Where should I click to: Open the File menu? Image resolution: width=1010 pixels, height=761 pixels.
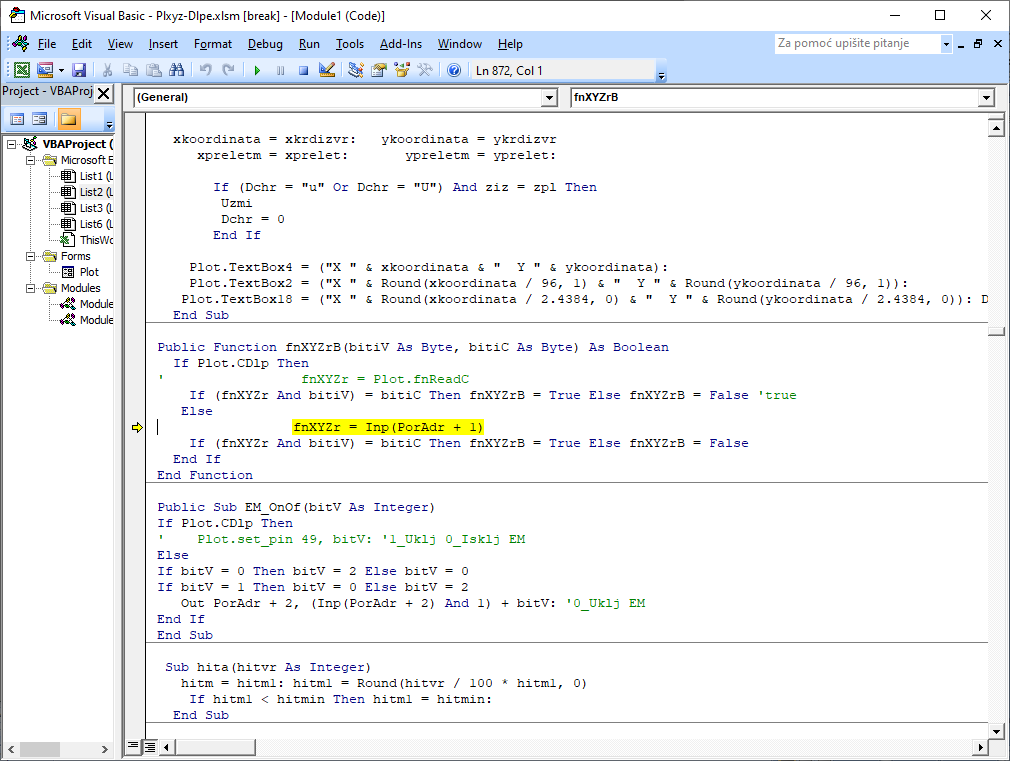46,44
